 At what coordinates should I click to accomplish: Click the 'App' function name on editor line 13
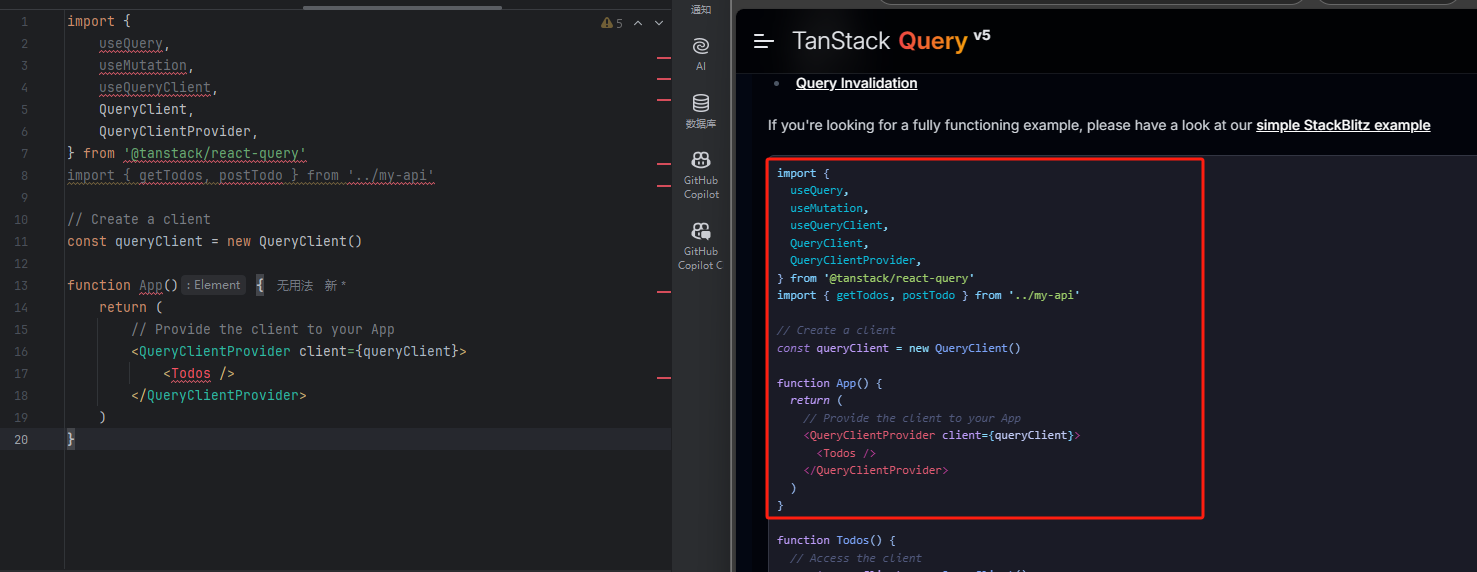coord(151,285)
